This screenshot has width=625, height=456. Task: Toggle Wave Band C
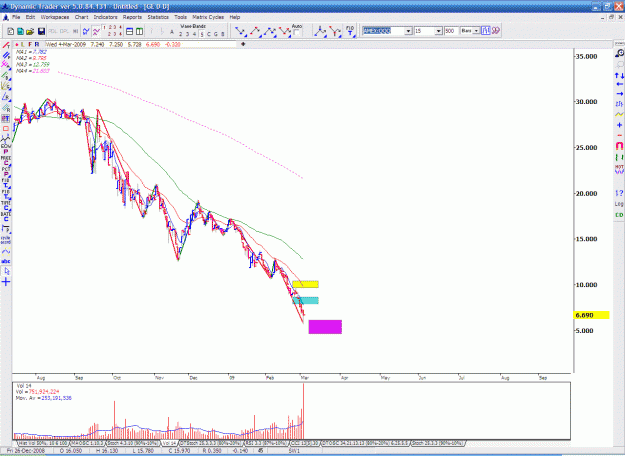click(x=208, y=34)
